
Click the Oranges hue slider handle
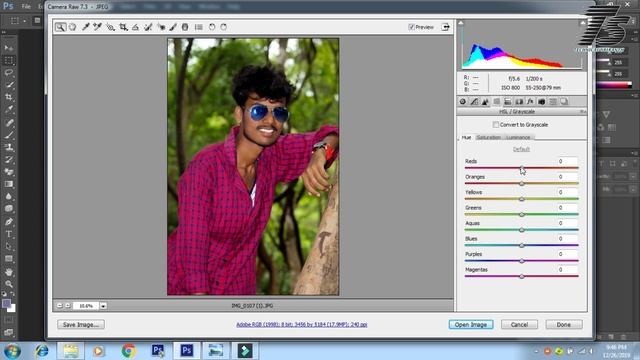tap(522, 183)
